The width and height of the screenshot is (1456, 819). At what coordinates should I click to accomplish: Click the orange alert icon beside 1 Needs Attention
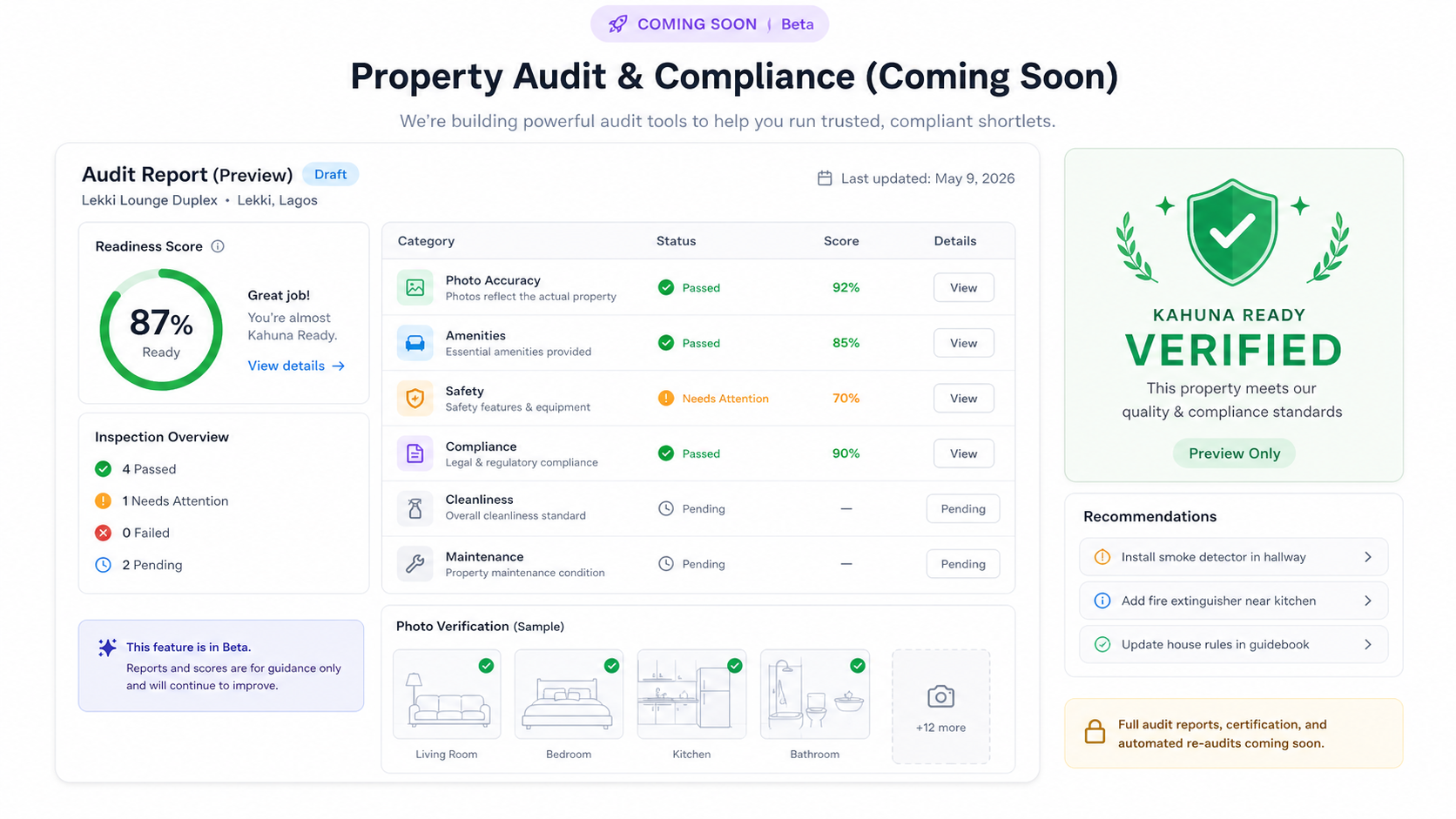click(x=103, y=500)
